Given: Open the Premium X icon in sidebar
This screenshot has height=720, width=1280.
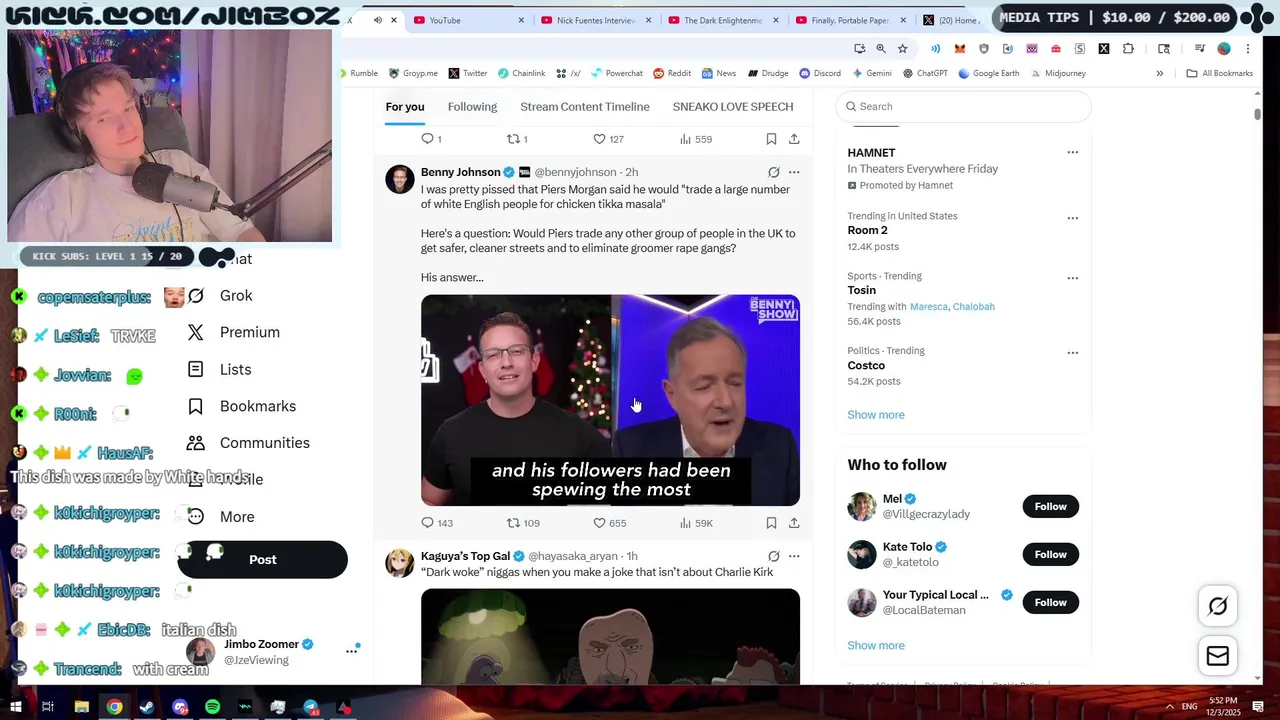Looking at the screenshot, I should (x=196, y=332).
